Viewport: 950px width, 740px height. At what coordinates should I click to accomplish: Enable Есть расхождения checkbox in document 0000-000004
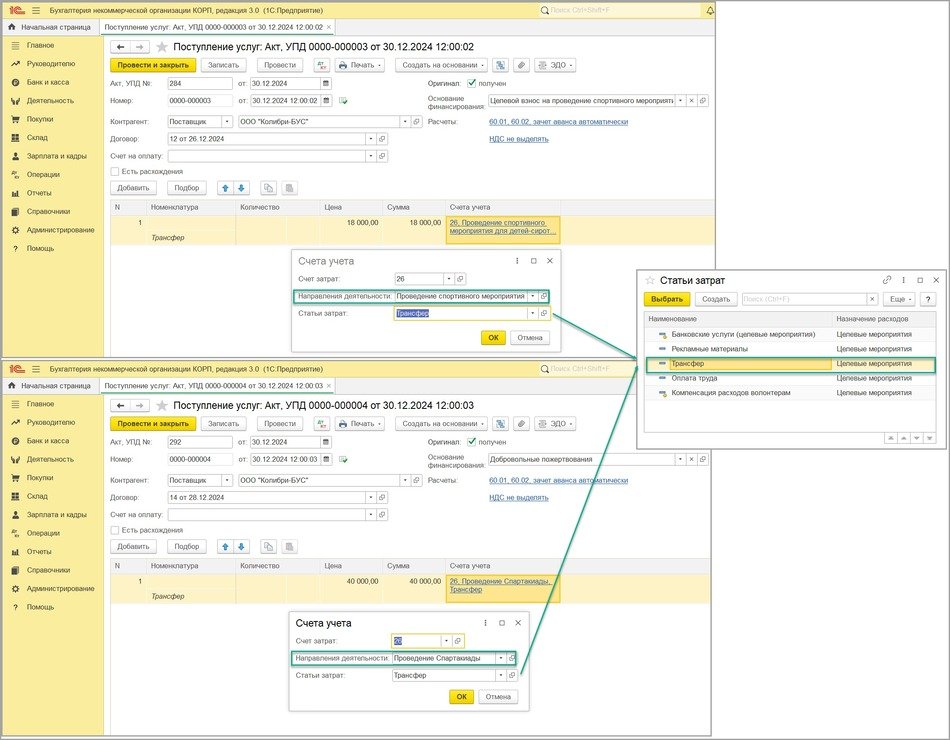click(x=115, y=530)
